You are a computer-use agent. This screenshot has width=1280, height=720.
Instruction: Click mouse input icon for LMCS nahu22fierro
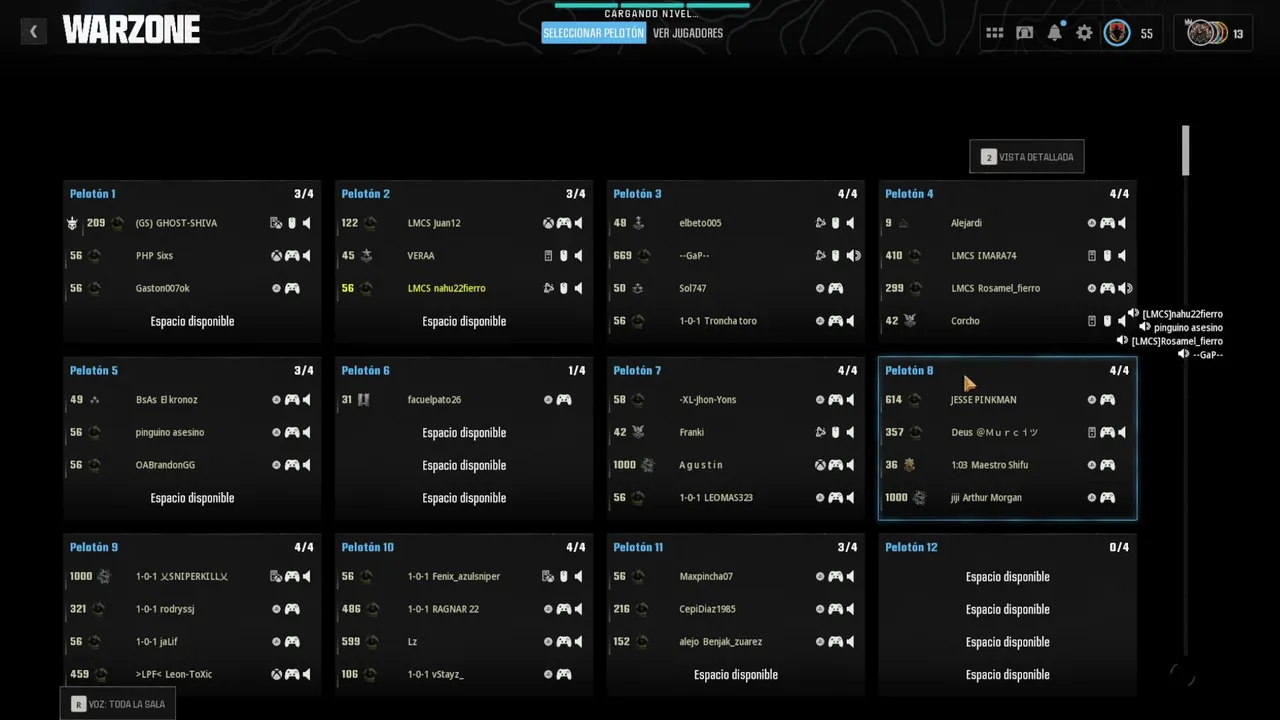(563, 288)
